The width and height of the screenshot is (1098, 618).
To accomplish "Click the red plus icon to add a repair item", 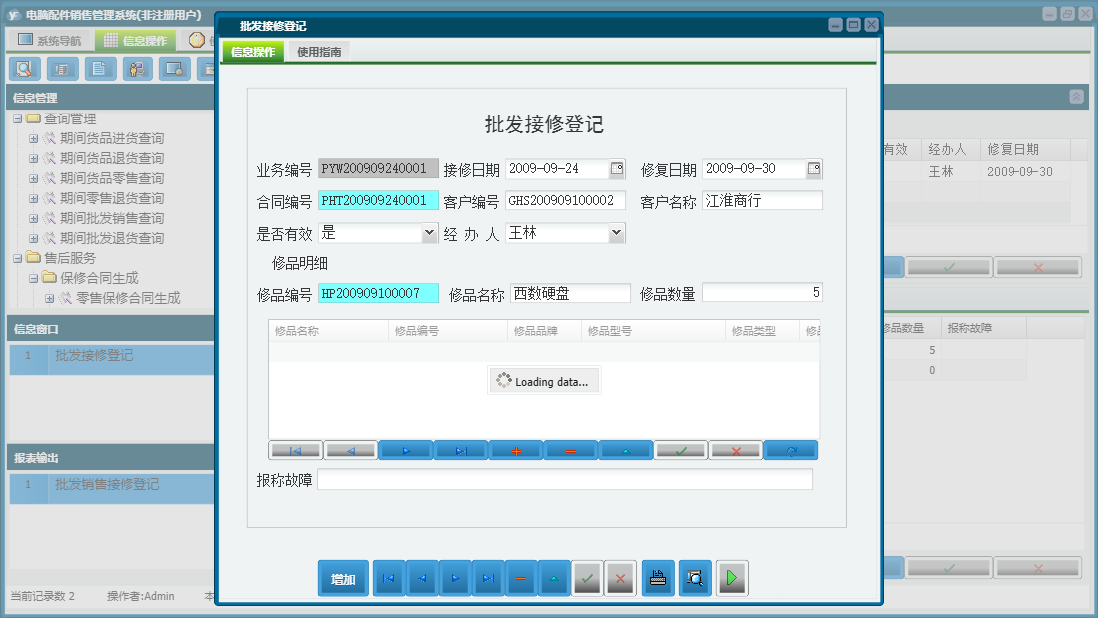I will point(515,450).
